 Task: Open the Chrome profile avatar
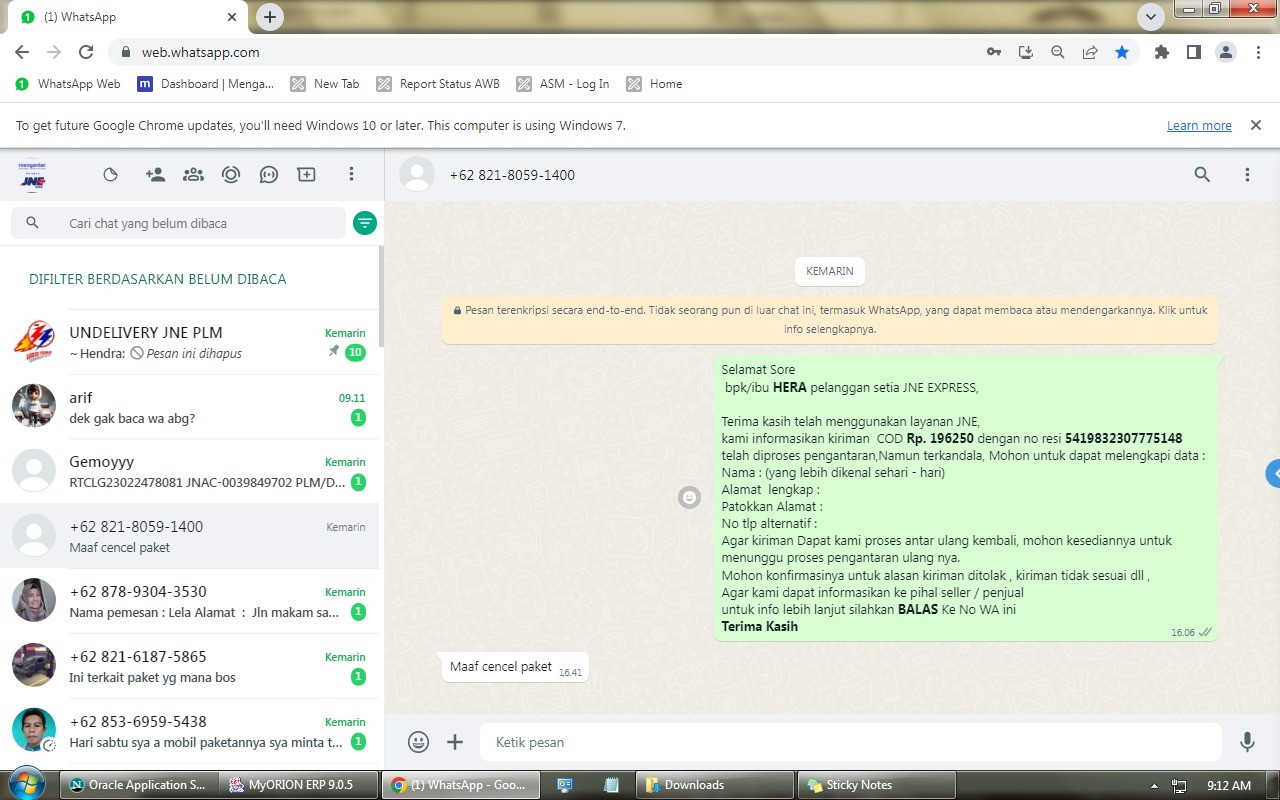(x=1226, y=52)
